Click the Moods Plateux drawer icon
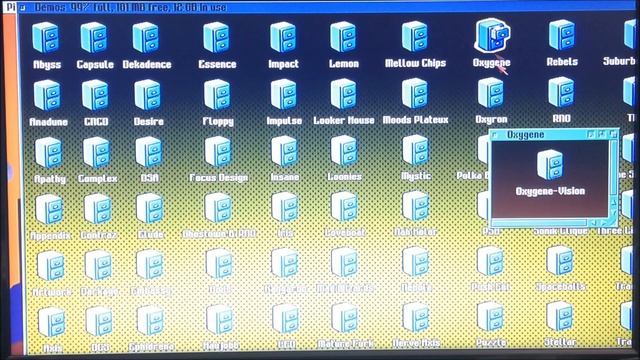The width and height of the screenshot is (640, 360). tap(415, 94)
